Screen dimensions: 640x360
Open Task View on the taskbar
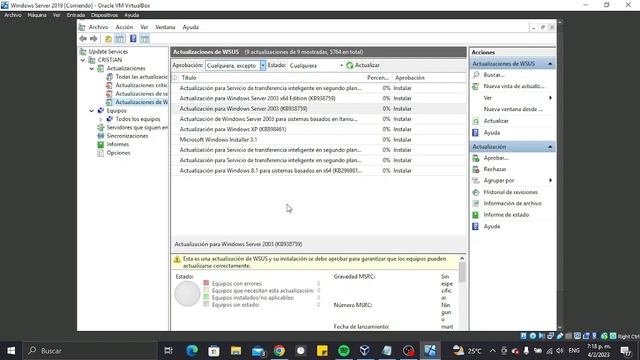(168, 351)
